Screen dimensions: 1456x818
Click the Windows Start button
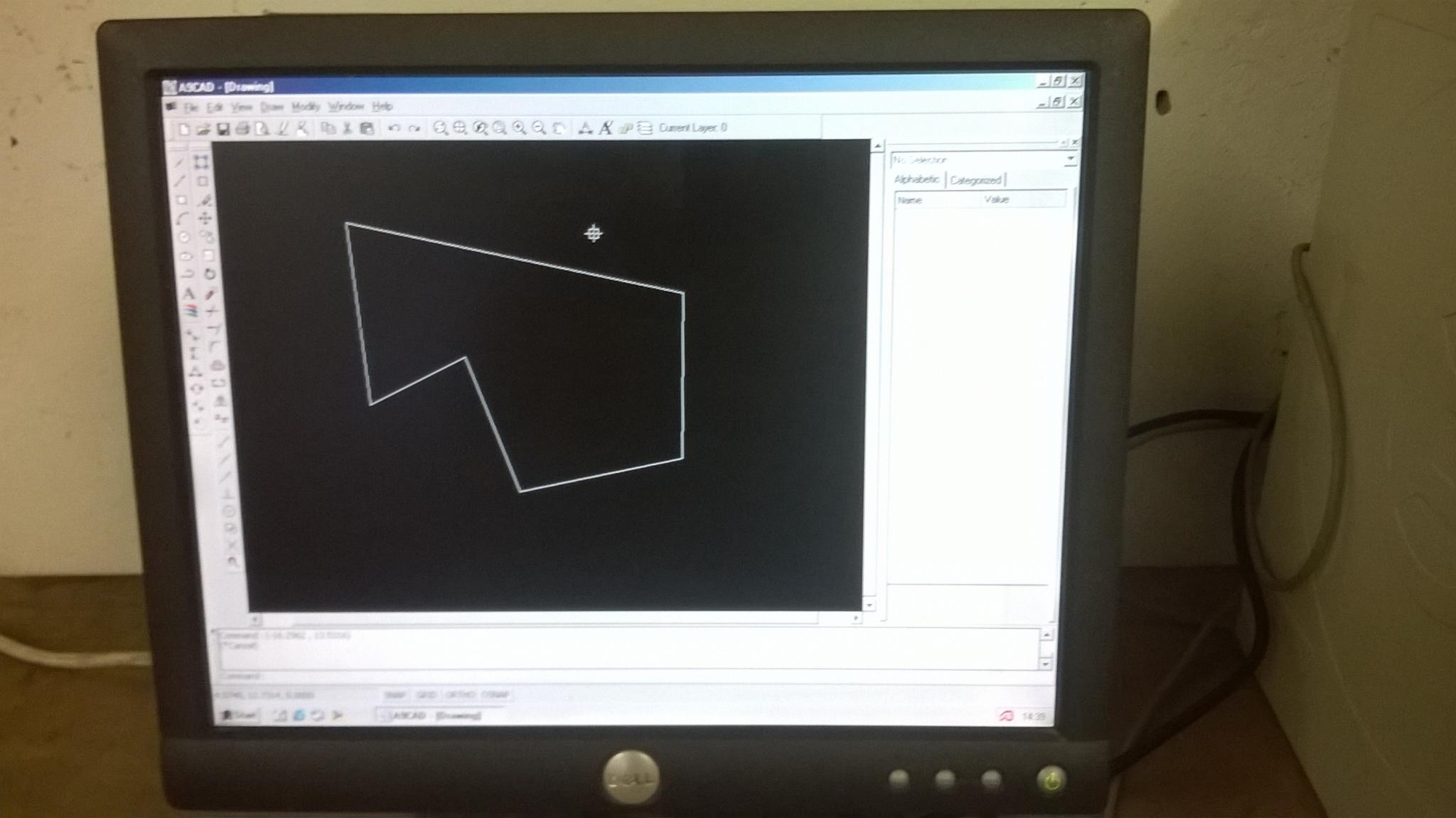coord(239,715)
